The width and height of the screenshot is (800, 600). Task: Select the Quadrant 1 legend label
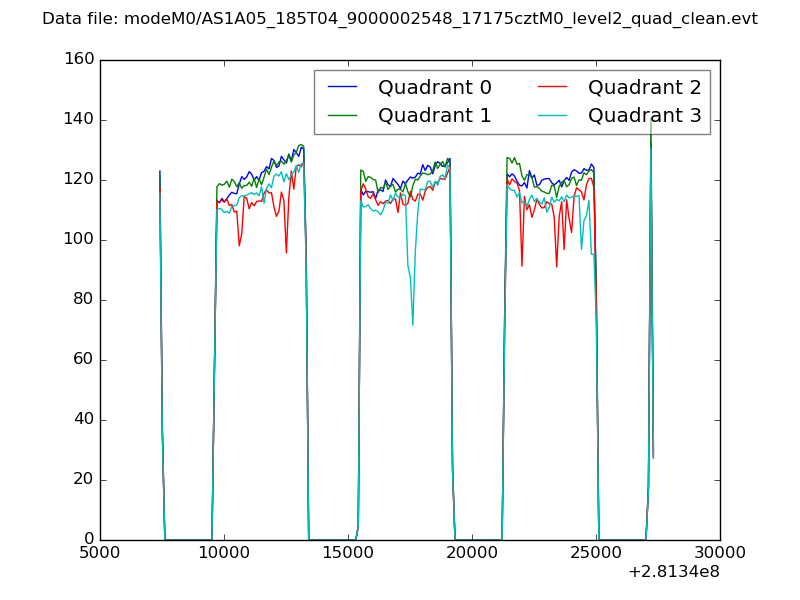click(434, 116)
